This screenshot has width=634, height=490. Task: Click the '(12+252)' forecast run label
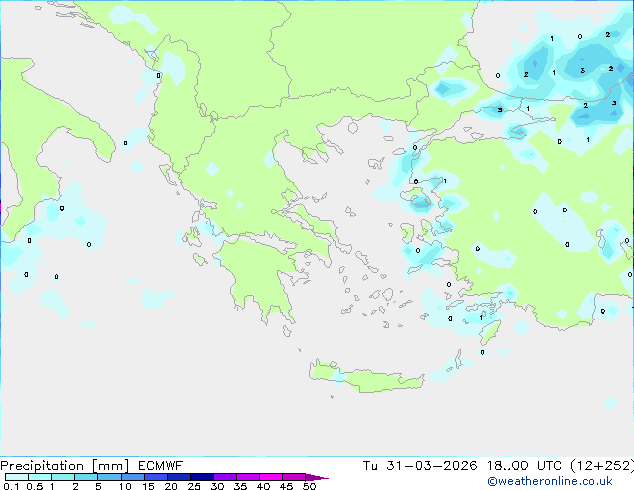[602, 466]
